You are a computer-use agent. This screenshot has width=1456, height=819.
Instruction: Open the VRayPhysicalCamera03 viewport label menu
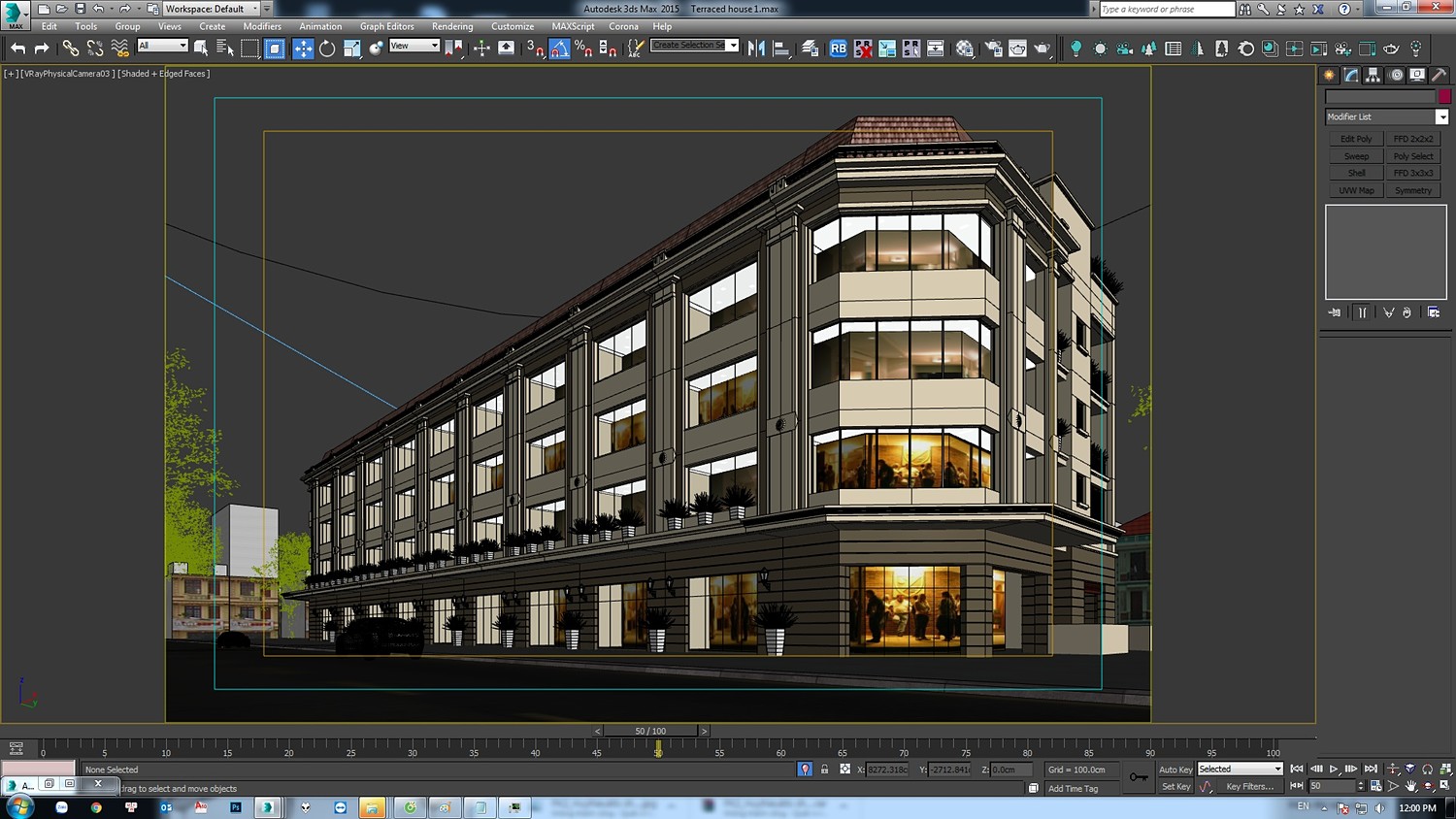67,74
